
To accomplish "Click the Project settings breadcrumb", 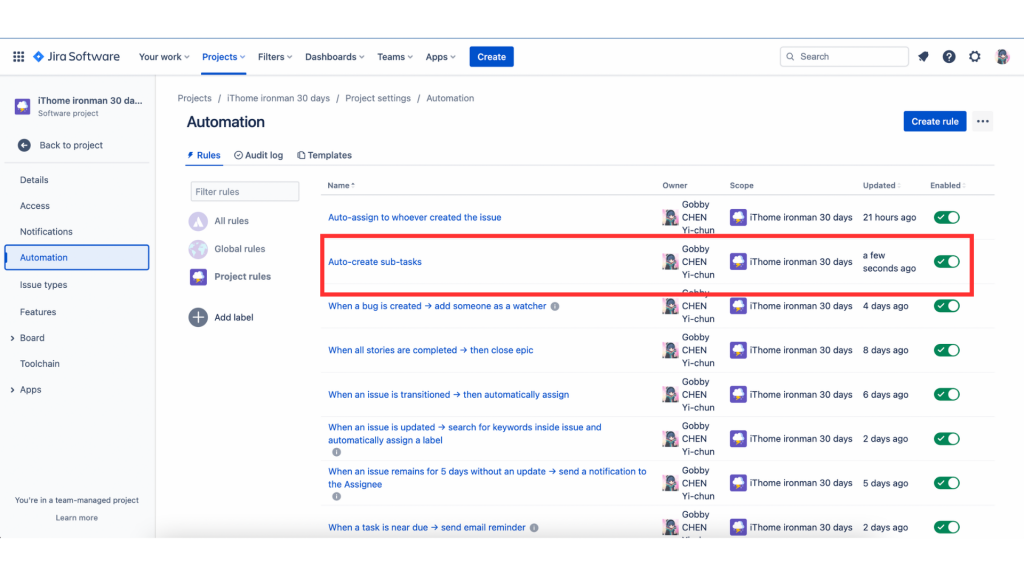I will point(378,98).
